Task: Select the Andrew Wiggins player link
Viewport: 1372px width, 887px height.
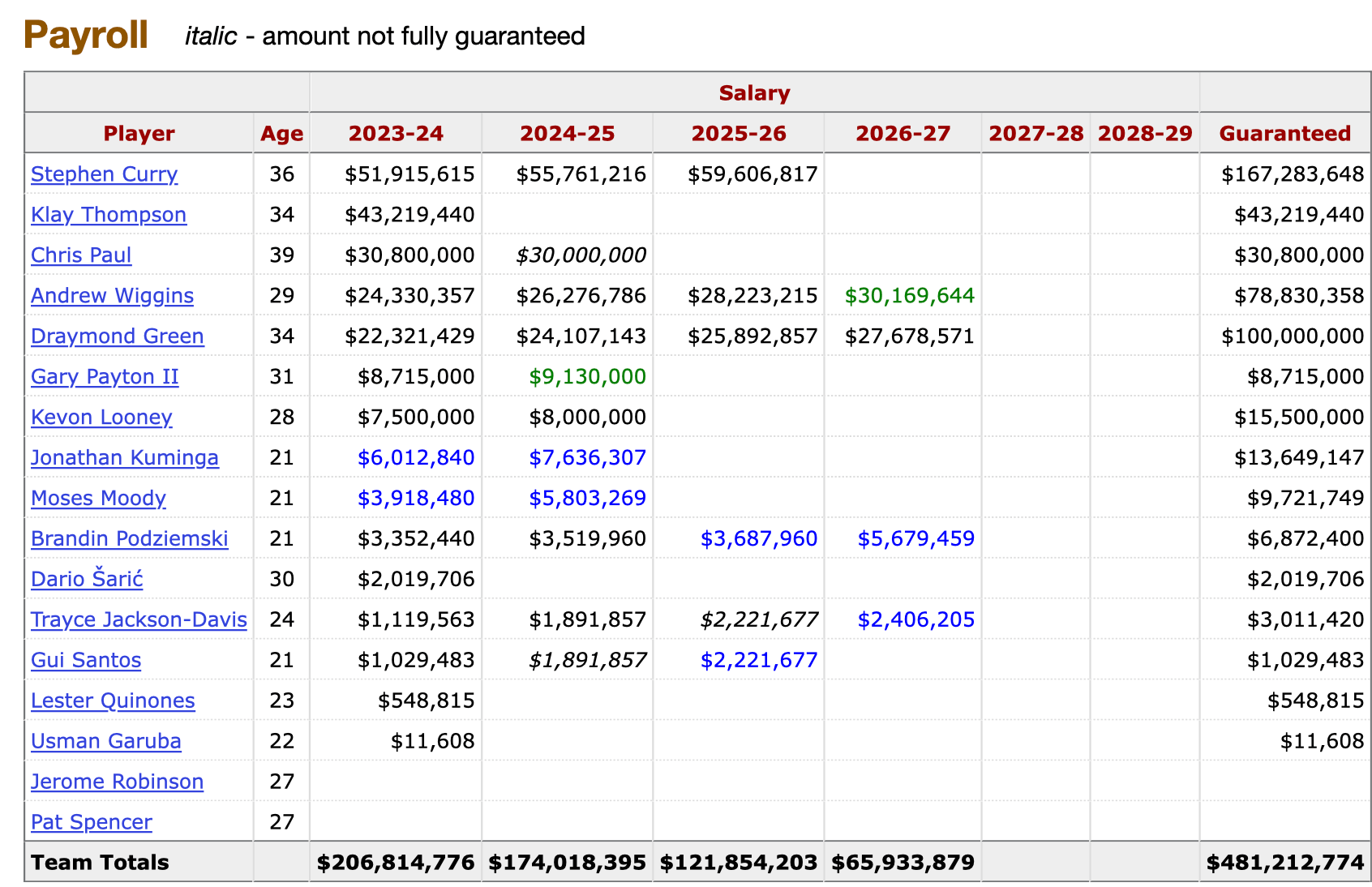Action: 112,296
